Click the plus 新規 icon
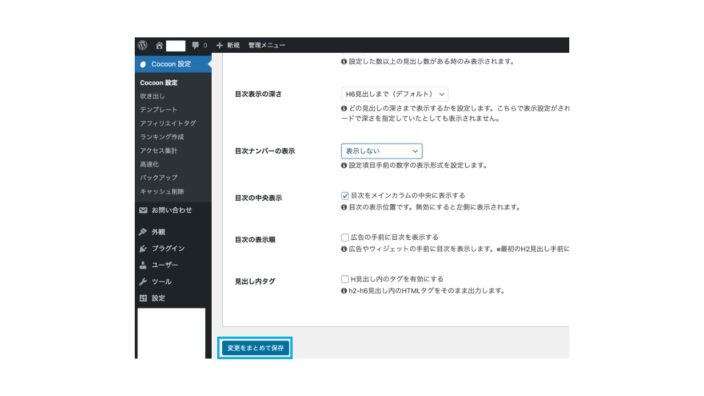Screen dimensions: 704x396 (x=220, y=45)
